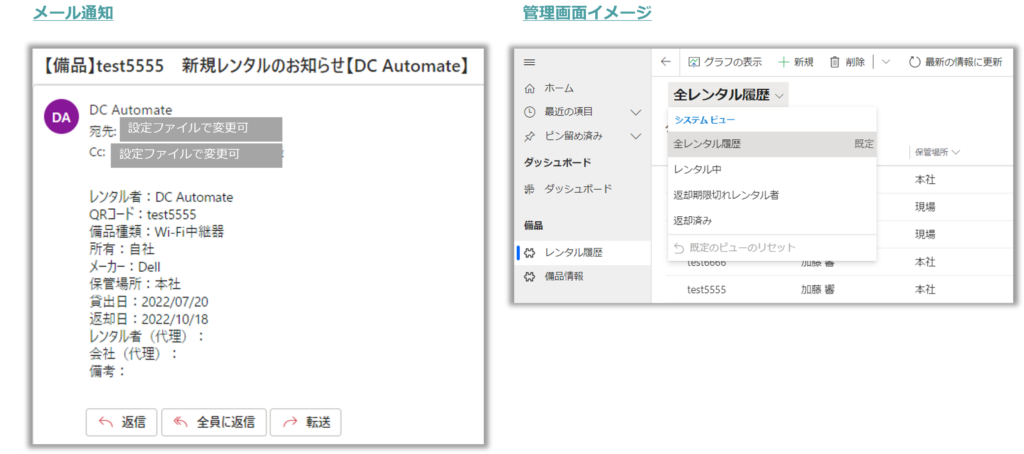Screen dimensions: 1024x454
Task: Open グラフの表示 chart view
Action: (x=724, y=62)
